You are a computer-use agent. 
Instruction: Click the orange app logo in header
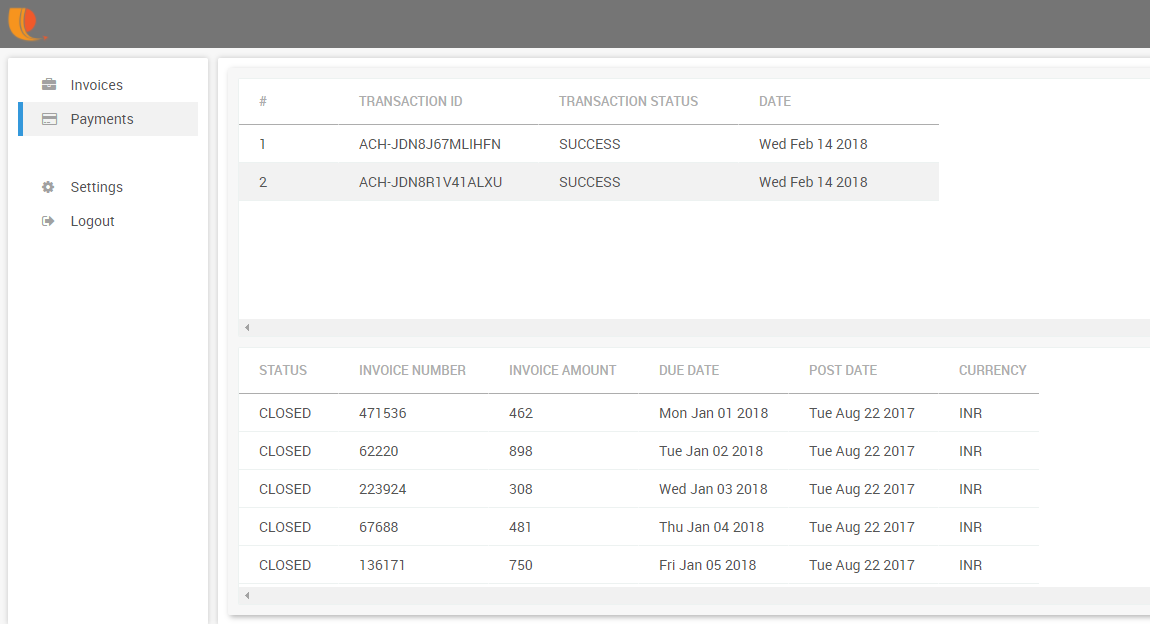click(x=26, y=23)
